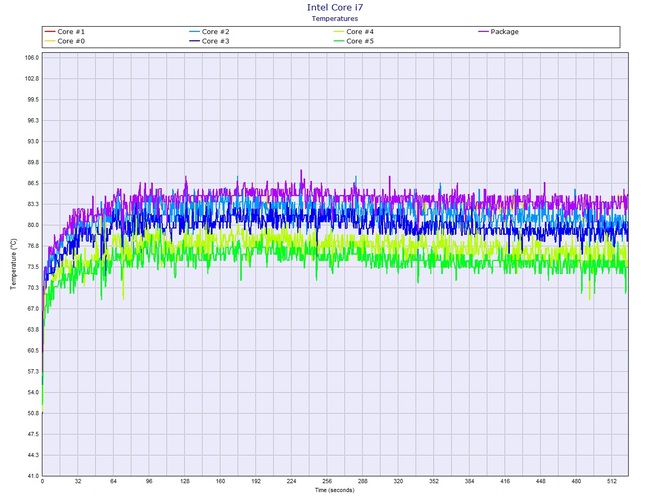Click the Time (seconds) axis label
This screenshot has width=670, height=502.
[335, 490]
